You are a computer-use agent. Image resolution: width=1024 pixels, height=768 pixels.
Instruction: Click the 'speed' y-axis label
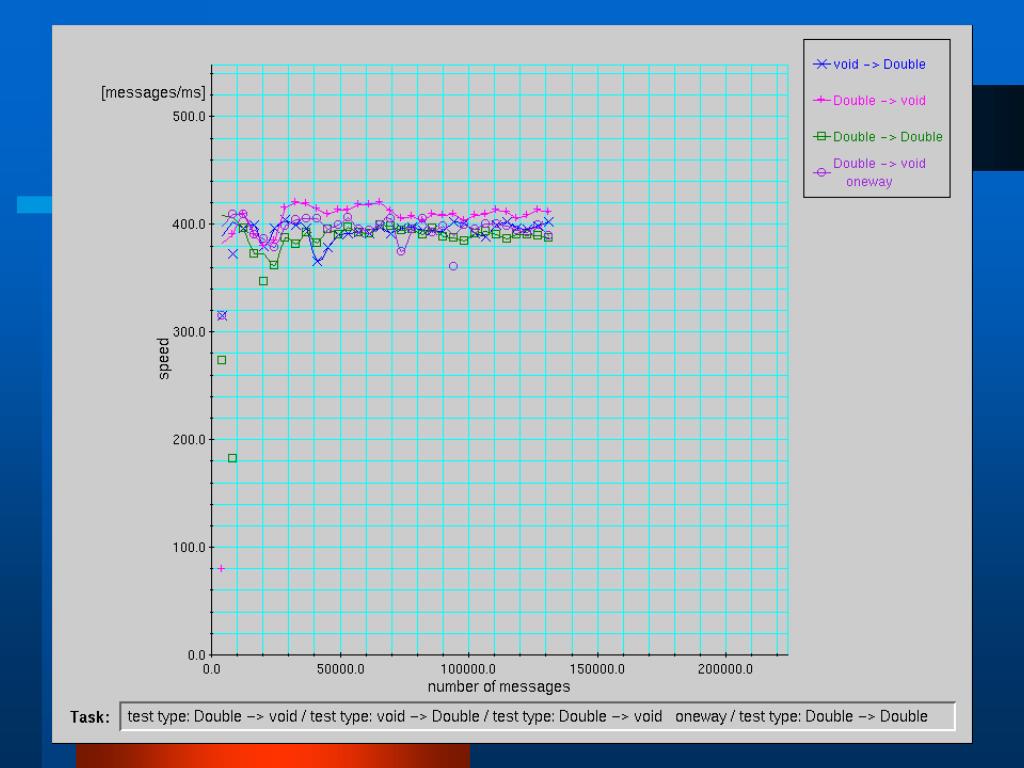(x=163, y=358)
